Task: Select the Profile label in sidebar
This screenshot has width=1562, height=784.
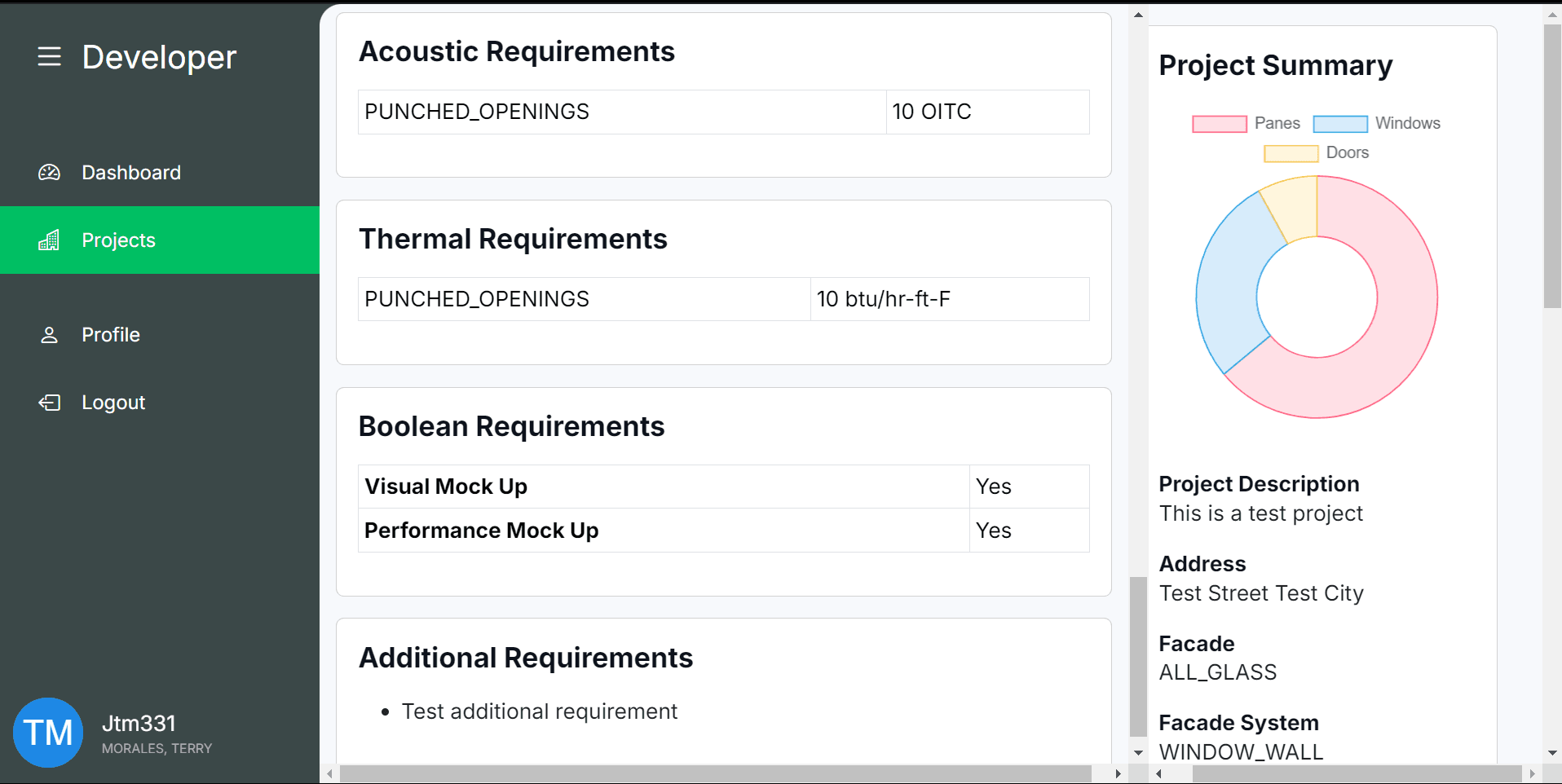Action: [111, 335]
